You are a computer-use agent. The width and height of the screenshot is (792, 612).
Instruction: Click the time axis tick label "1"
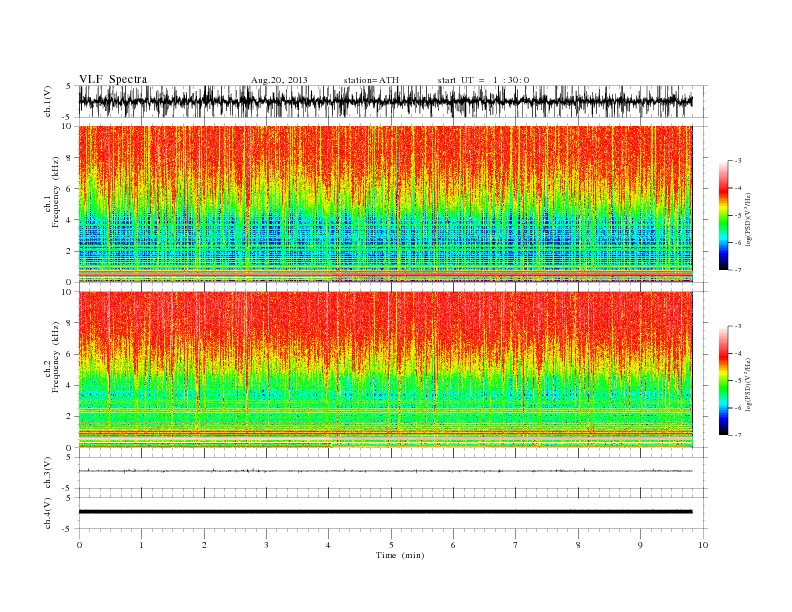(142, 545)
